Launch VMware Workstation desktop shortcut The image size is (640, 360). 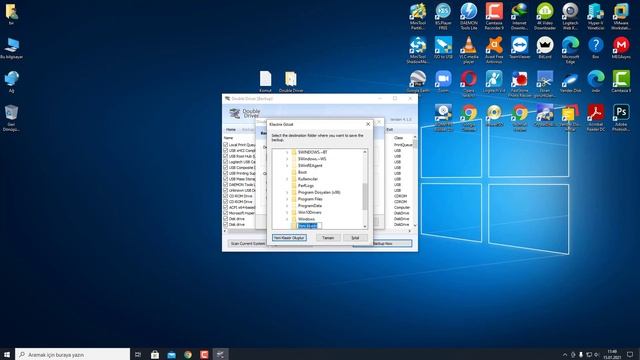(x=621, y=16)
